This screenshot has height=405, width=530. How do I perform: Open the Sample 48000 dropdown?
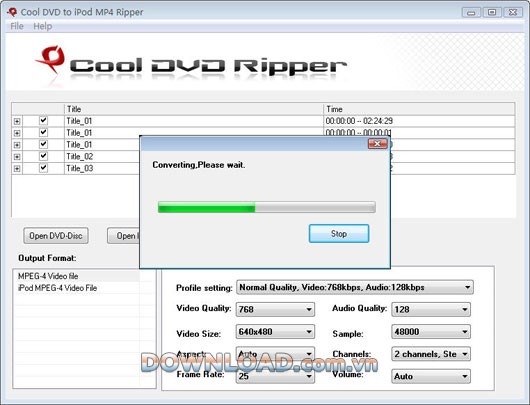click(431, 332)
